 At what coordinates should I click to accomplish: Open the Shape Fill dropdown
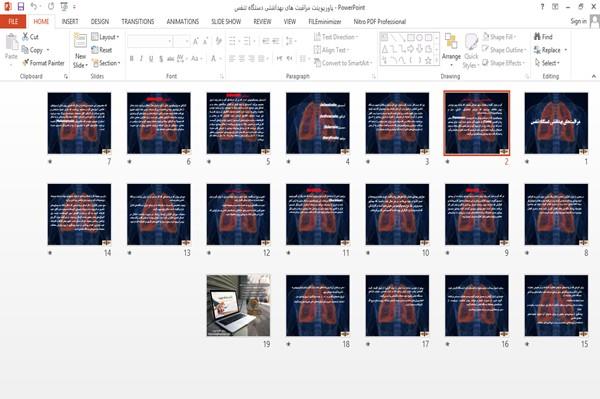tap(499, 37)
